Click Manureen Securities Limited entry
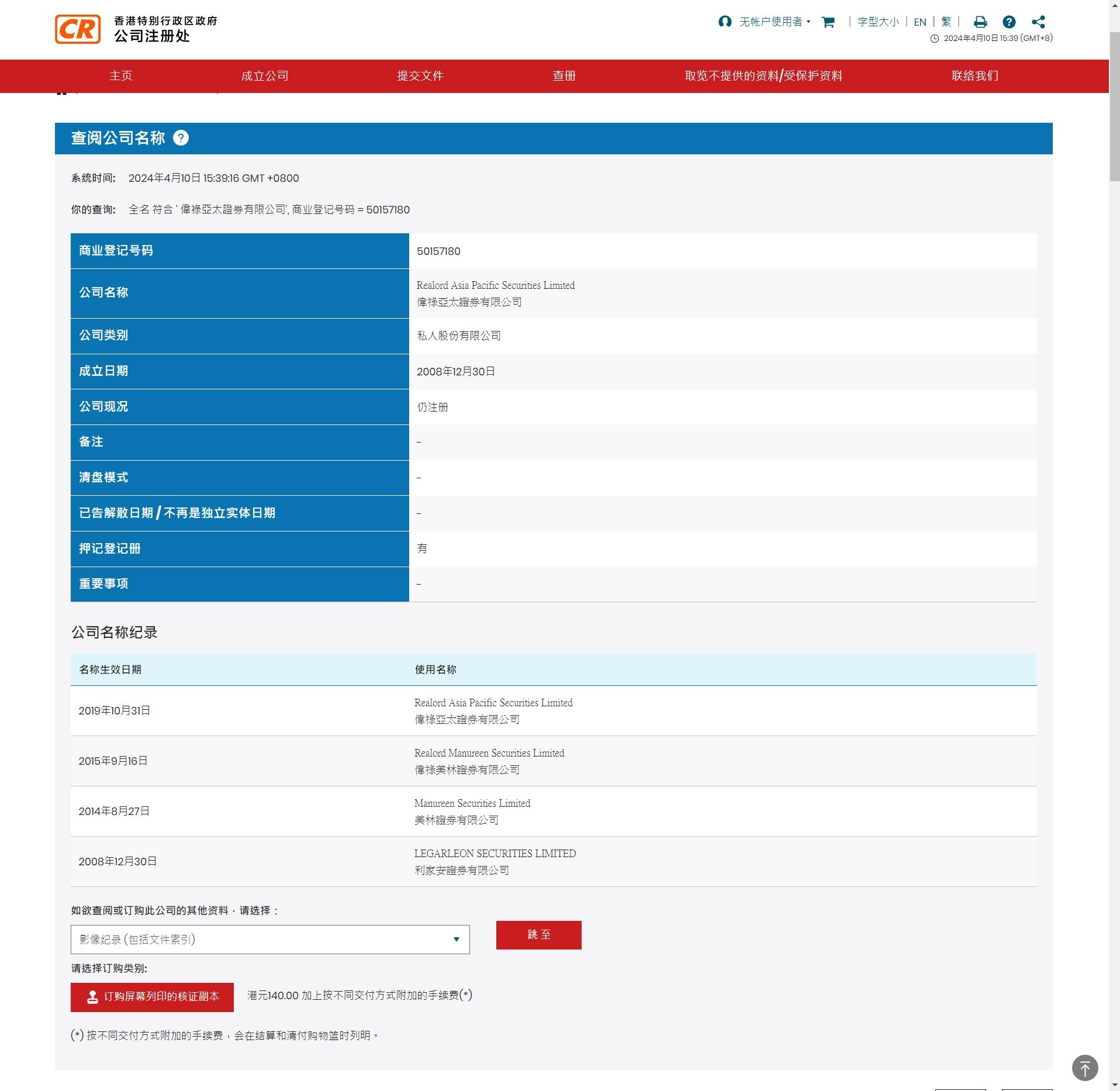The width and height of the screenshot is (1120, 1091). point(472,803)
